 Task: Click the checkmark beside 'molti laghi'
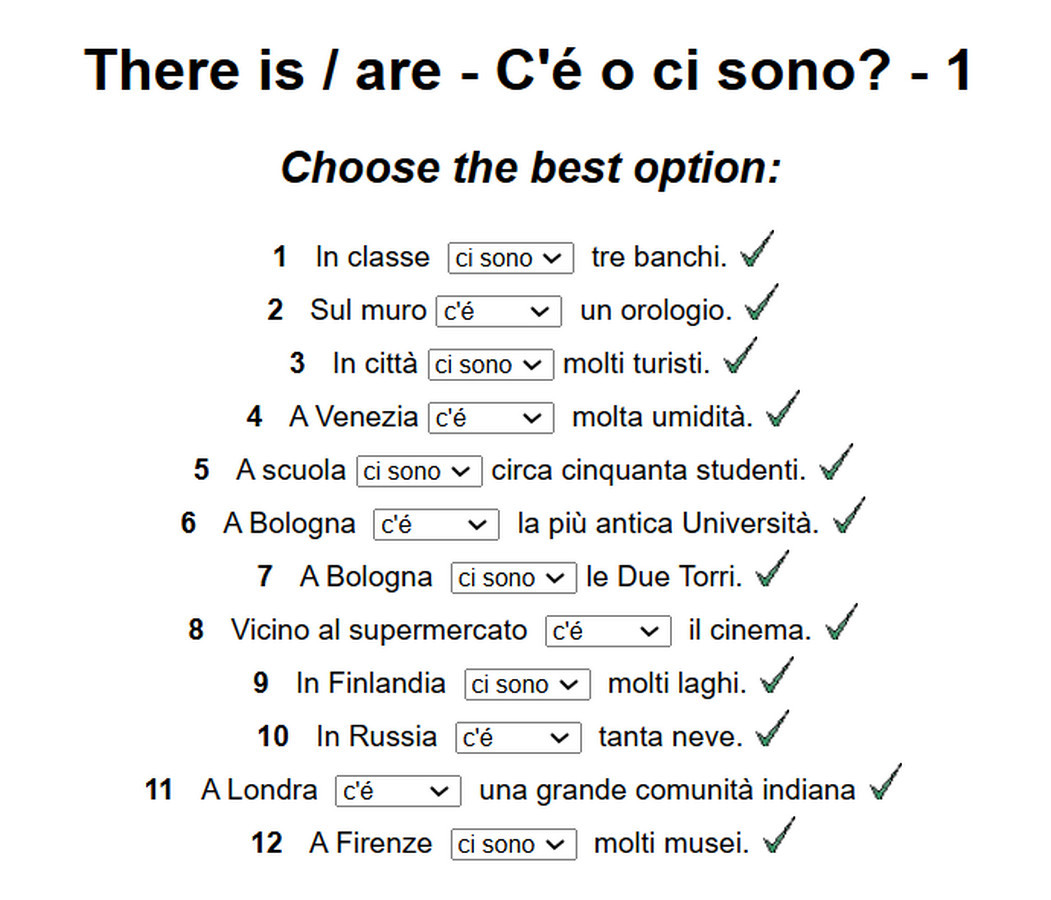777,677
